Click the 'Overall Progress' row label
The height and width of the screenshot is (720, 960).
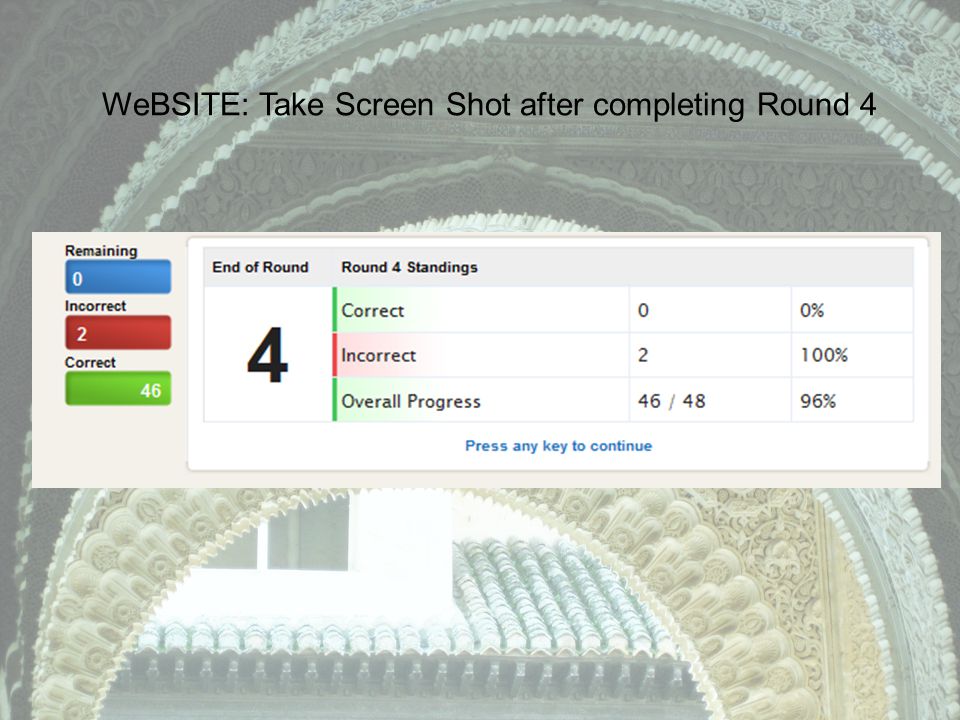(x=411, y=401)
